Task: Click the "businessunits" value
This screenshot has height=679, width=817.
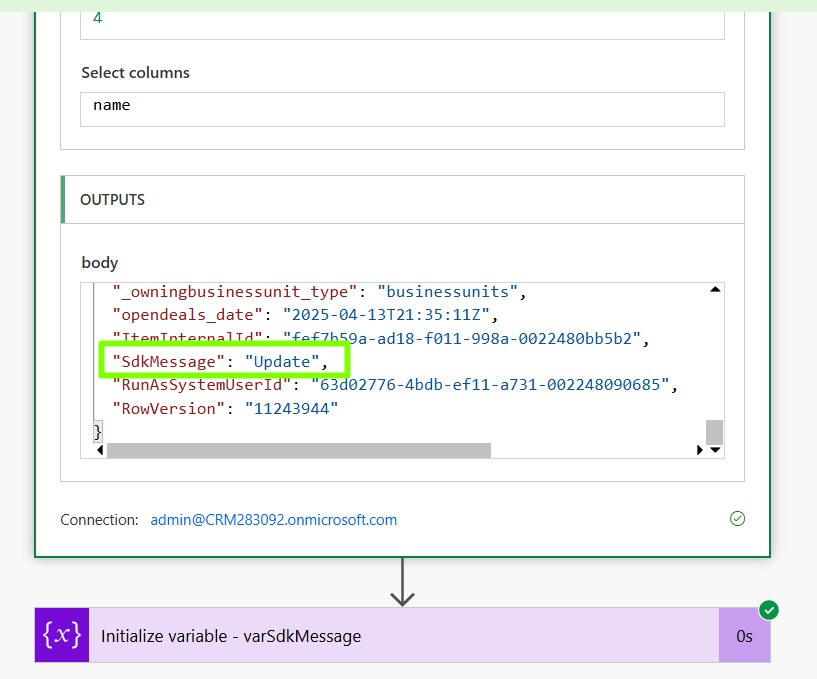Action: click(448, 292)
